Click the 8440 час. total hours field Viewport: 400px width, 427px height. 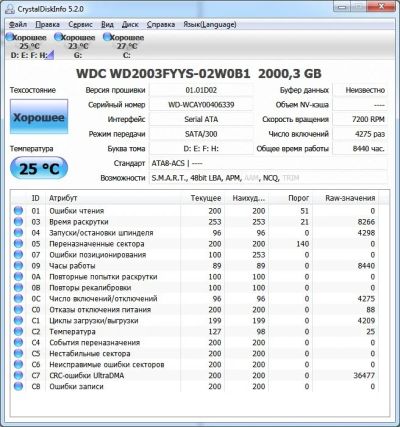pos(360,149)
